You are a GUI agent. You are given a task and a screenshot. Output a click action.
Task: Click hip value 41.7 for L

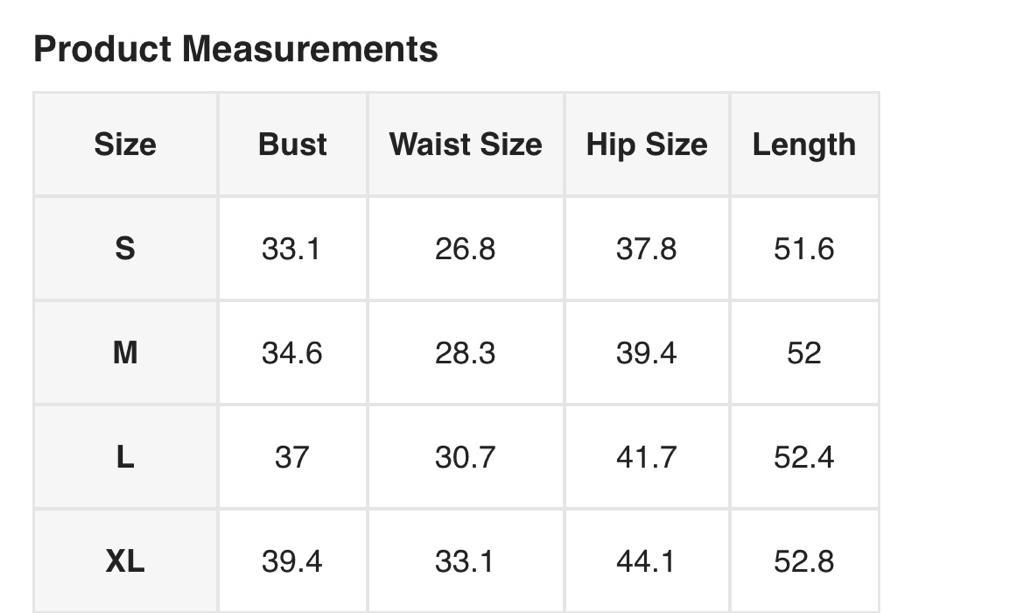click(x=646, y=457)
